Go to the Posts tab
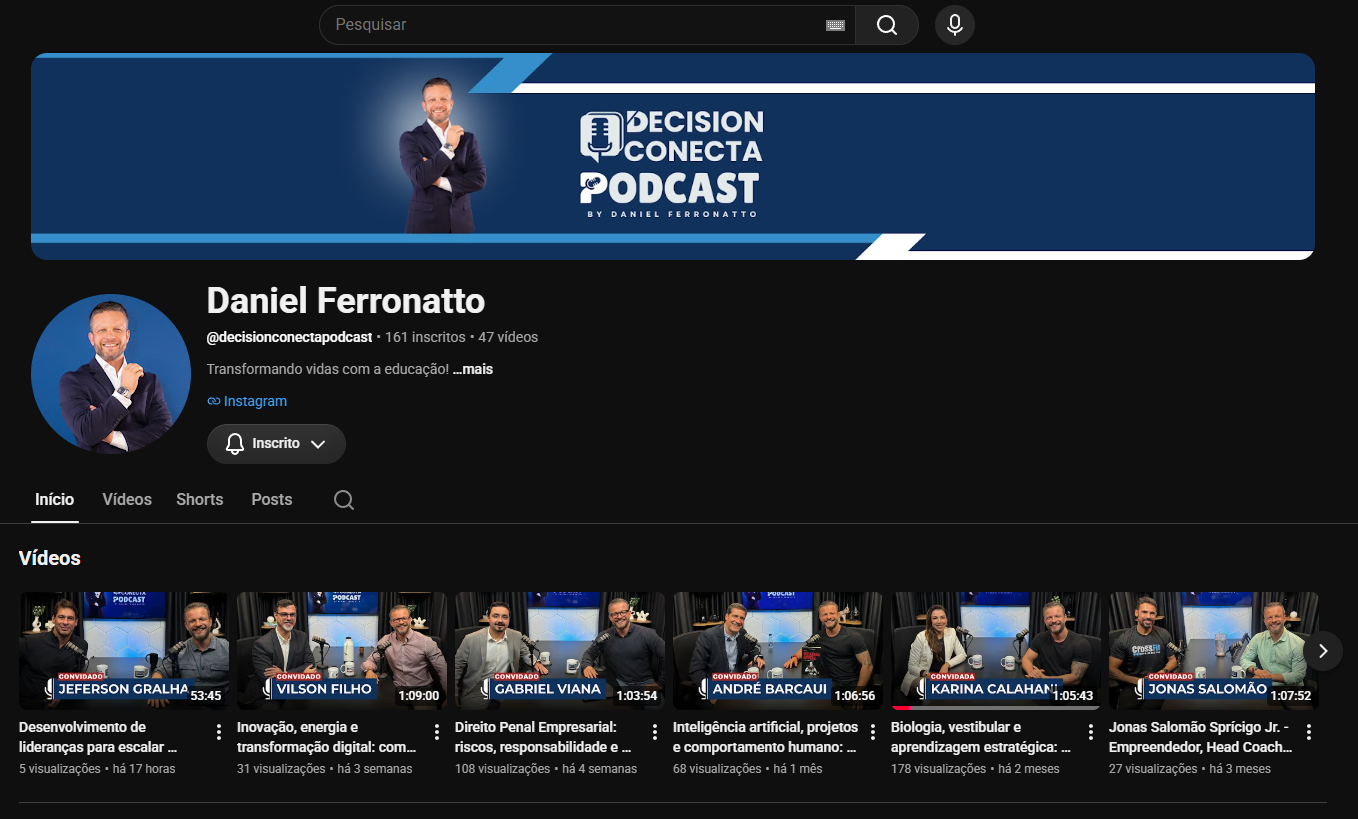1358x819 pixels. coord(272,499)
